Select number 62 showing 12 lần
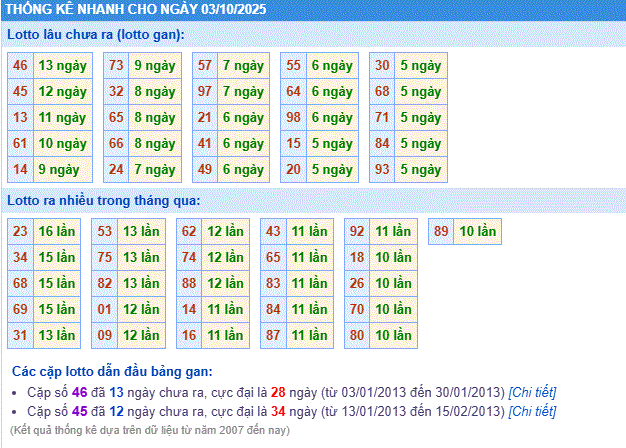626x448 pixels. pyautogui.click(x=189, y=231)
